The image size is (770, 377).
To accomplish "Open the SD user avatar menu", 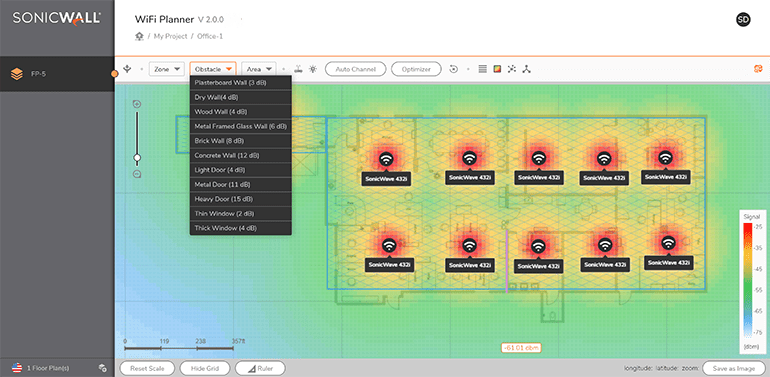I will pos(743,20).
